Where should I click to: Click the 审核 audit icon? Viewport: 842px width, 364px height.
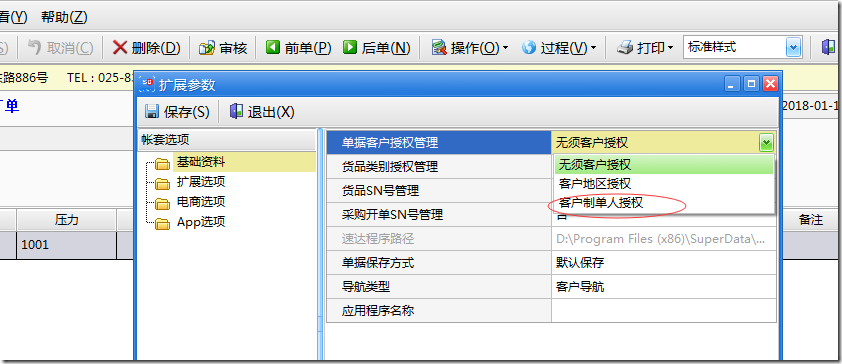click(x=206, y=48)
